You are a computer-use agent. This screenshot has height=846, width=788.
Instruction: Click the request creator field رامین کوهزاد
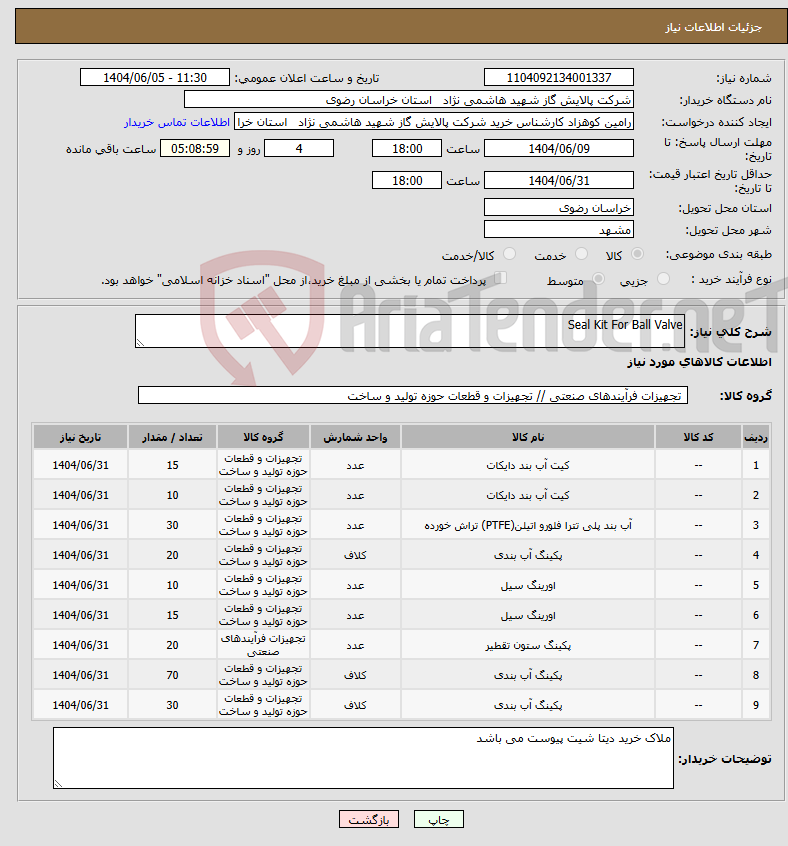(434, 122)
